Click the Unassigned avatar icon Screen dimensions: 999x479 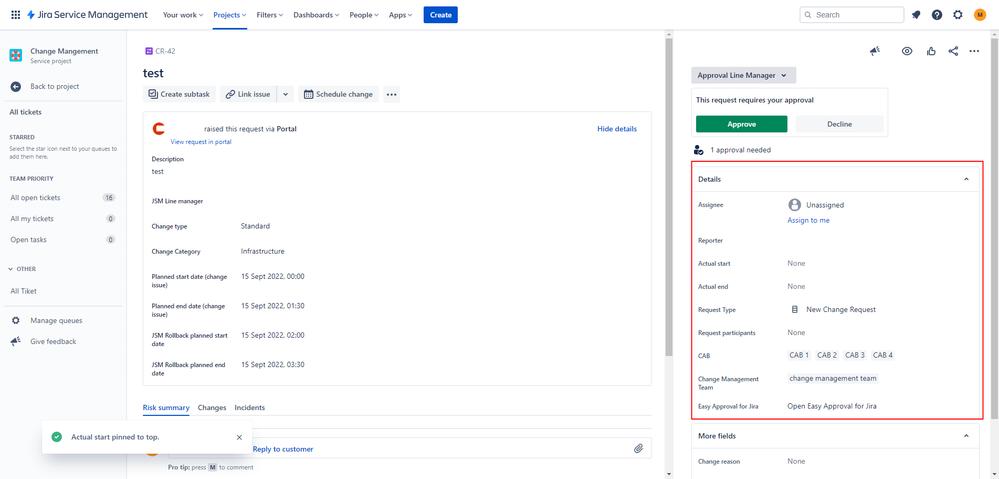tap(794, 205)
